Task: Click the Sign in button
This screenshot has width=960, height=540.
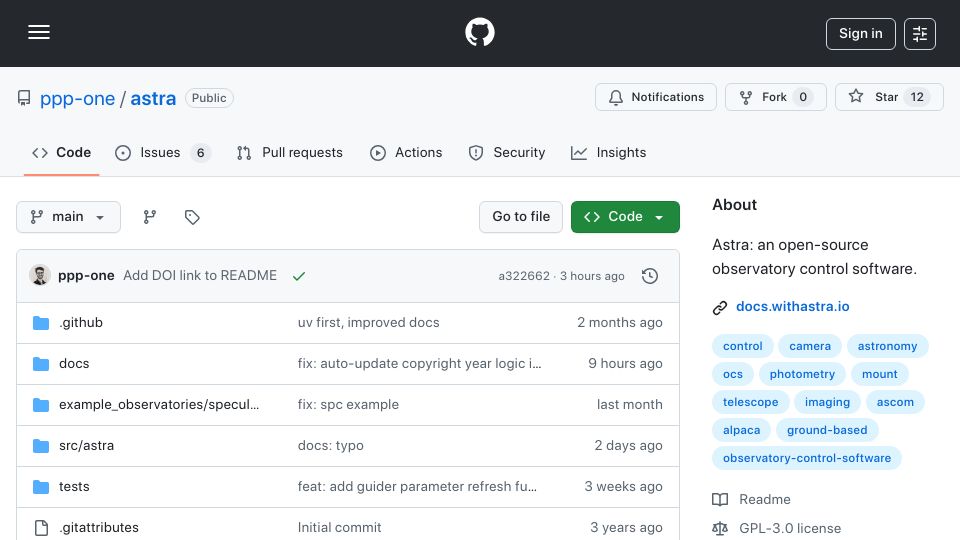Action: coord(860,34)
